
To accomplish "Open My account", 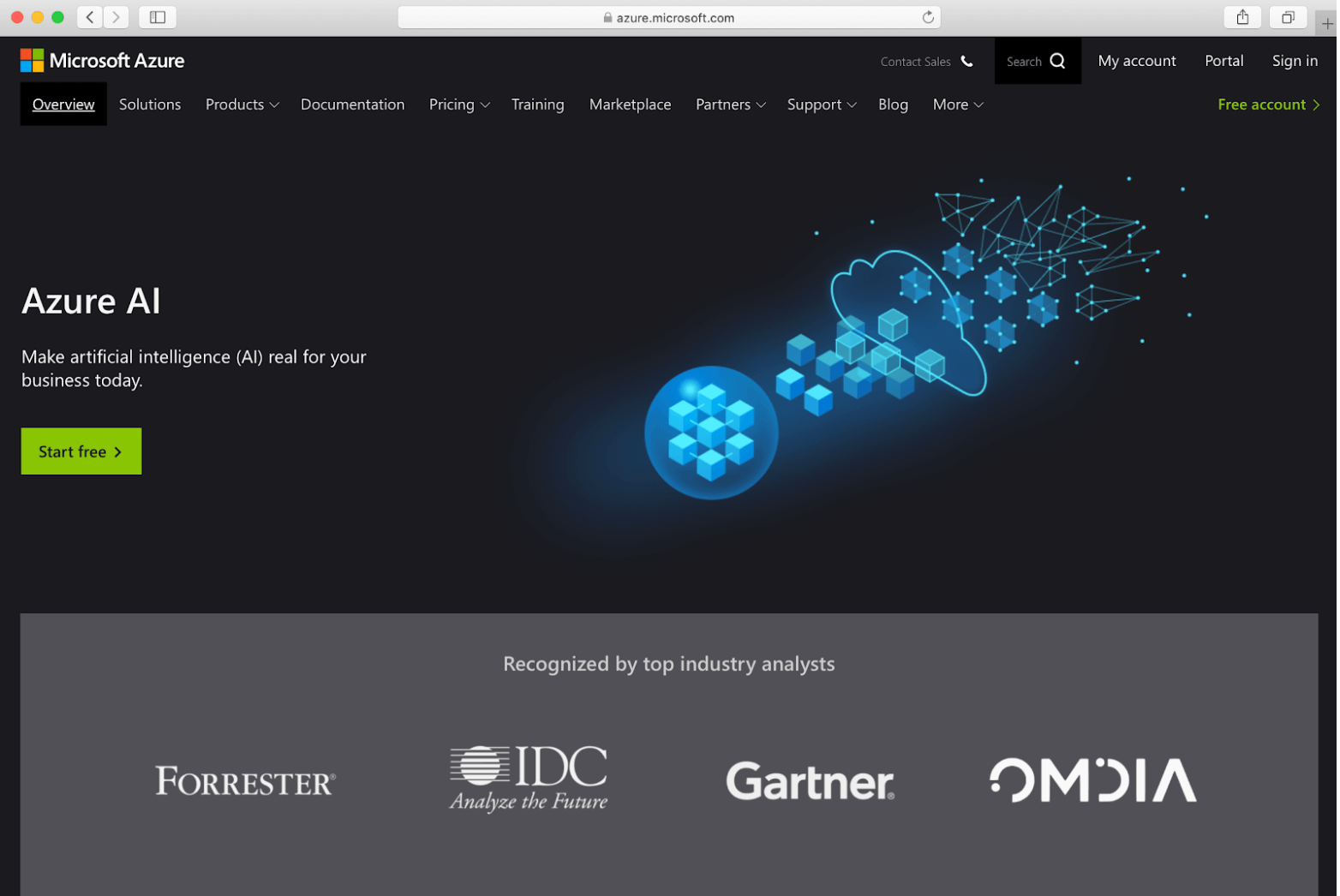I will point(1139,61).
